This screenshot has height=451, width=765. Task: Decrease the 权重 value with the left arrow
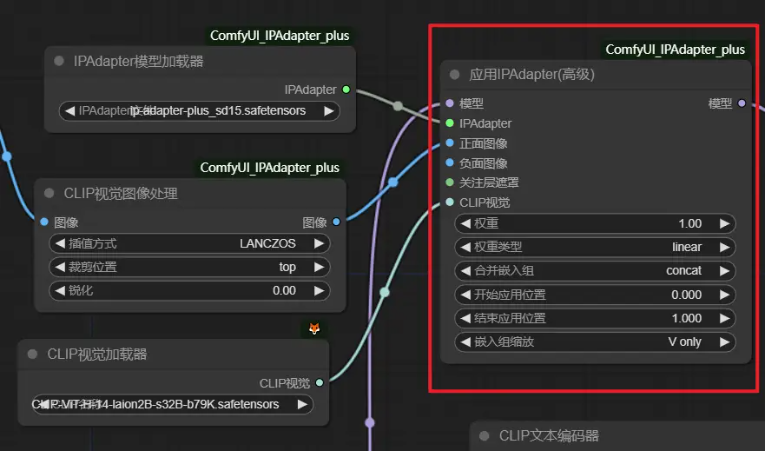pos(465,224)
